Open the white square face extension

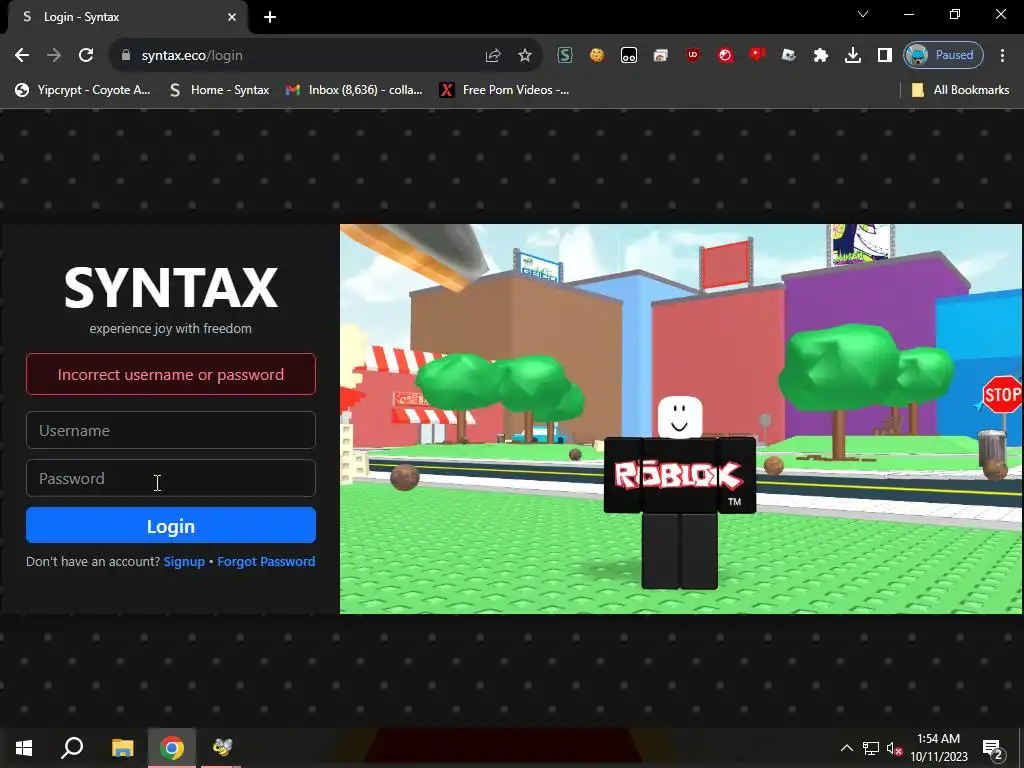click(629, 56)
